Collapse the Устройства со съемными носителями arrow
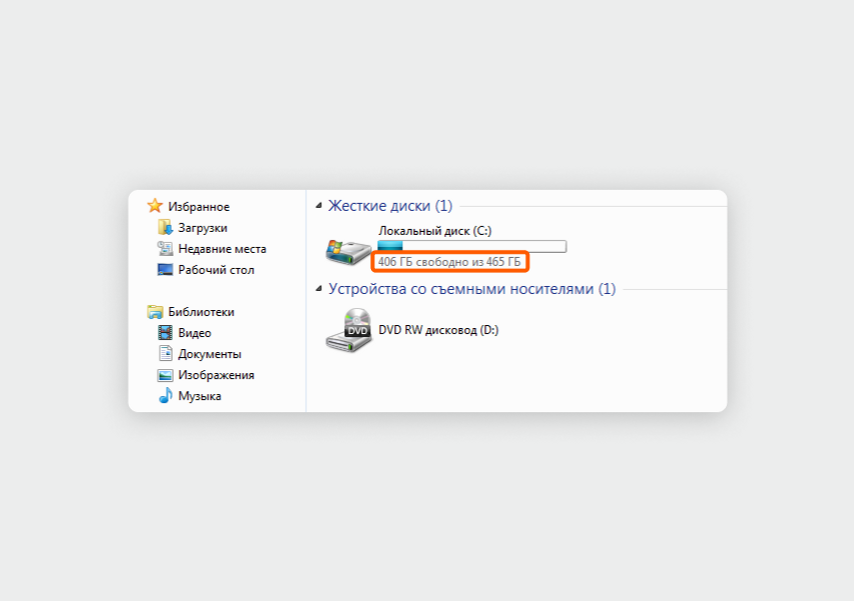Viewport: 854px width, 601px height. (x=319, y=289)
